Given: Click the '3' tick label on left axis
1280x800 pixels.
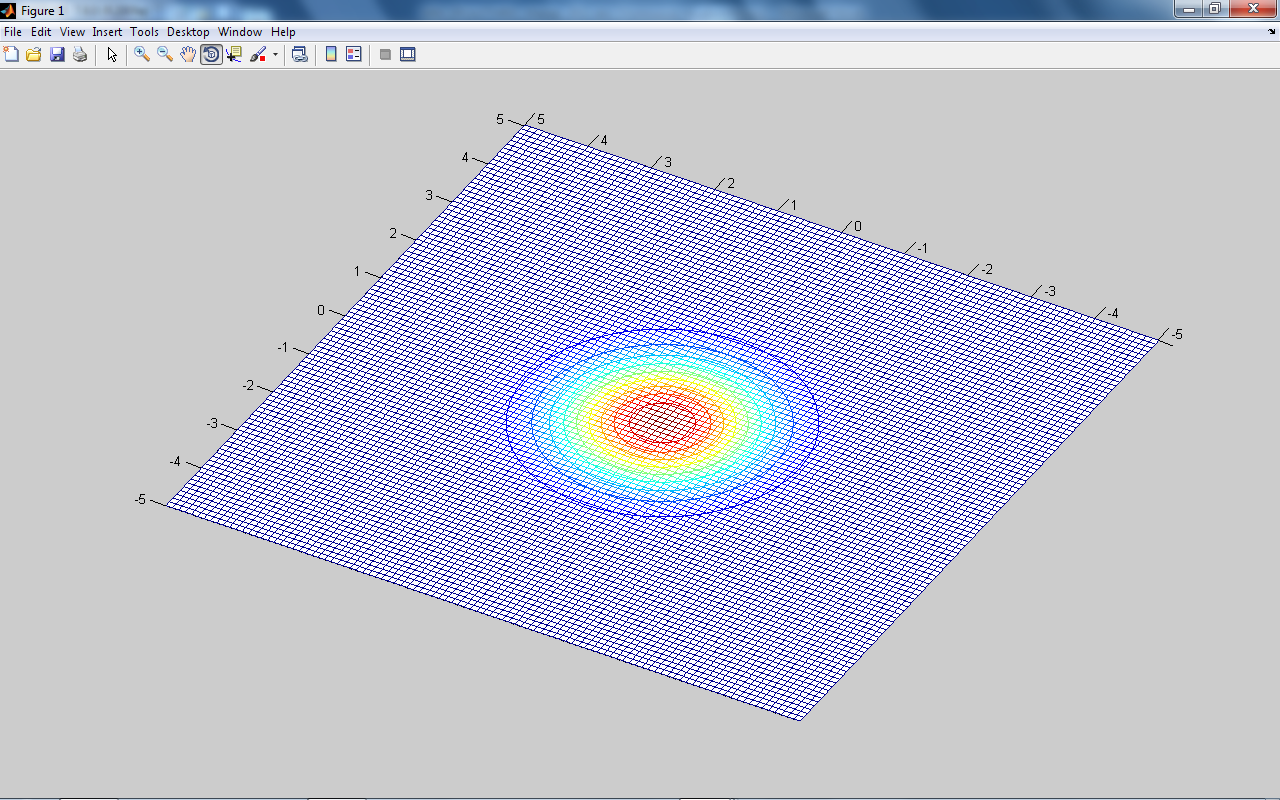Looking at the screenshot, I should click(x=429, y=195).
